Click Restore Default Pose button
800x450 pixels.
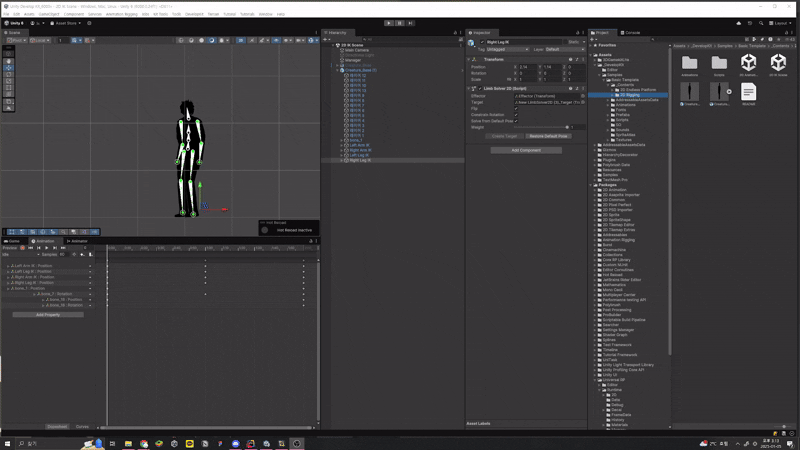548,136
